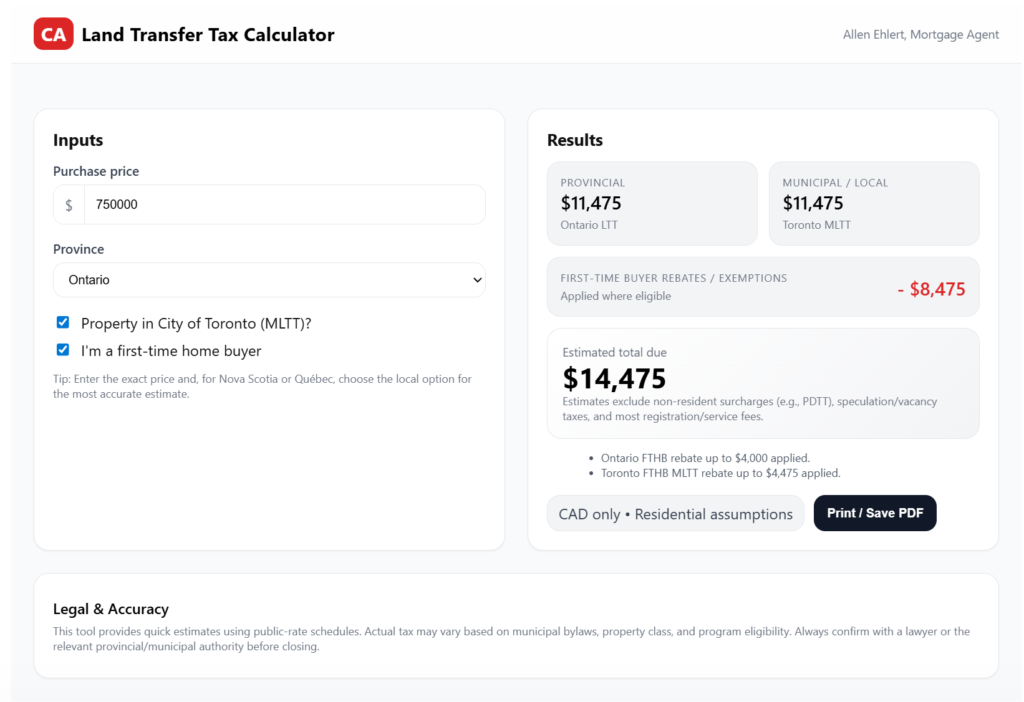Open the Province dropdown
This screenshot has width=1024, height=702.
pyautogui.click(x=268, y=280)
